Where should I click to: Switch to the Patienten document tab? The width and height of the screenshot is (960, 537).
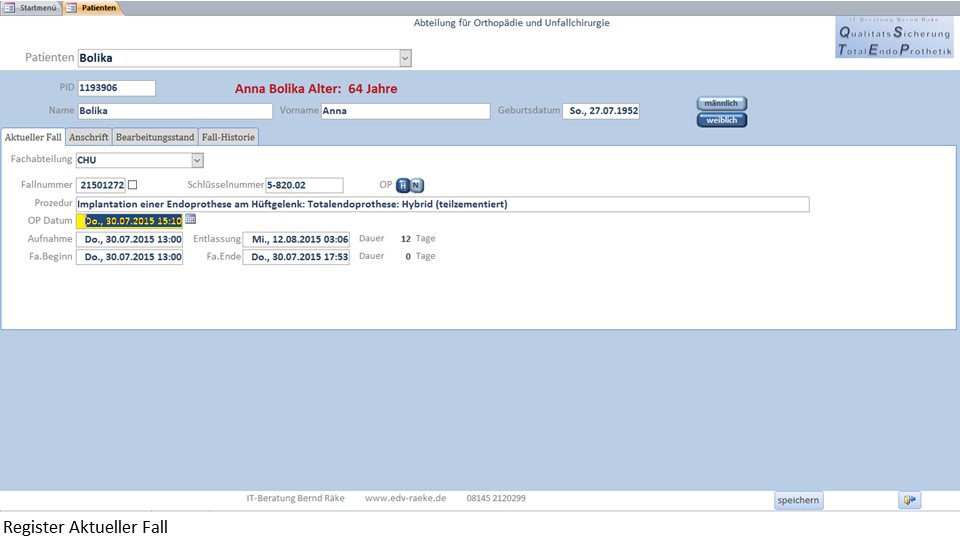[x=92, y=8]
